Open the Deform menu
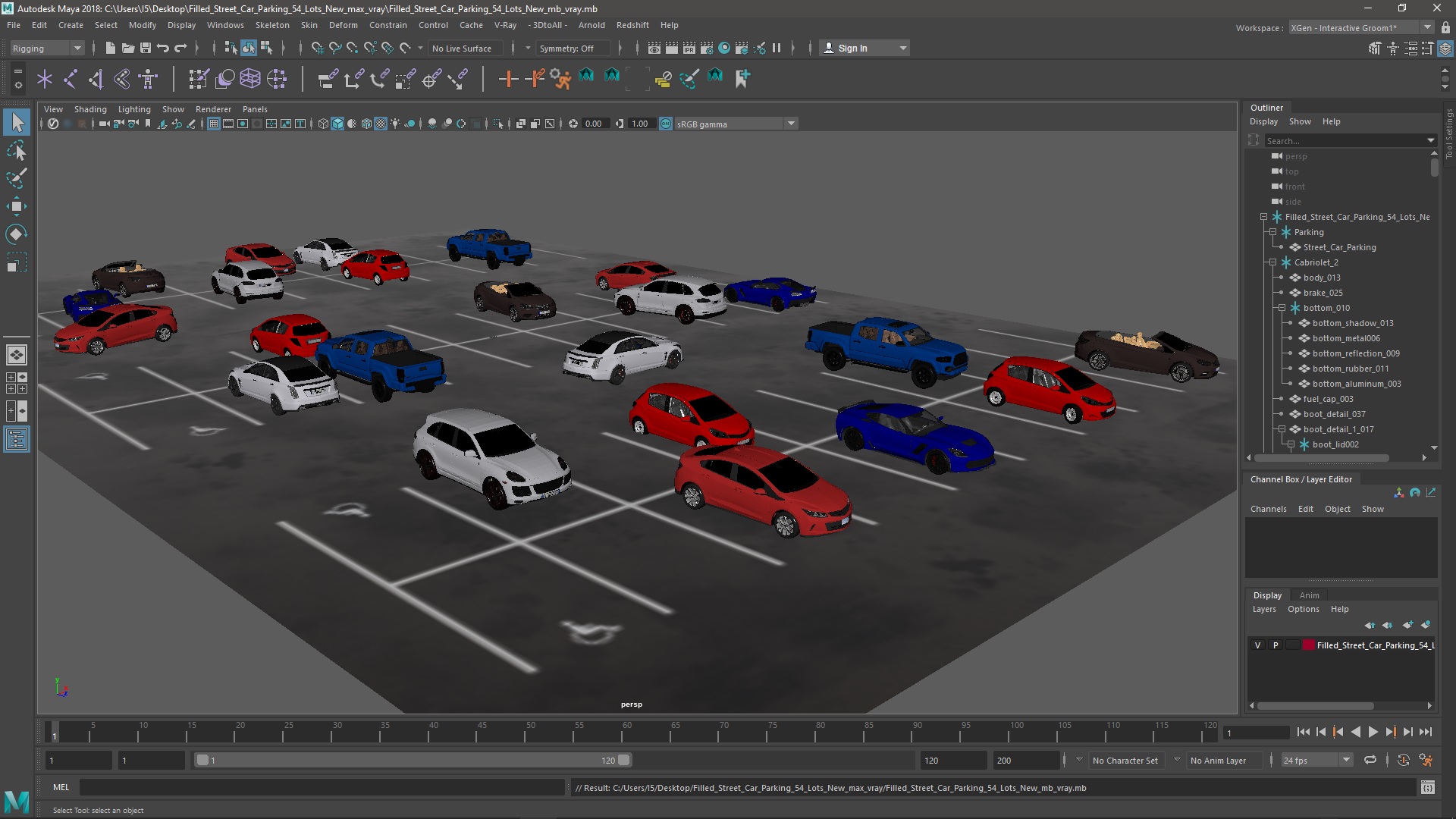1456x819 pixels. (x=343, y=25)
